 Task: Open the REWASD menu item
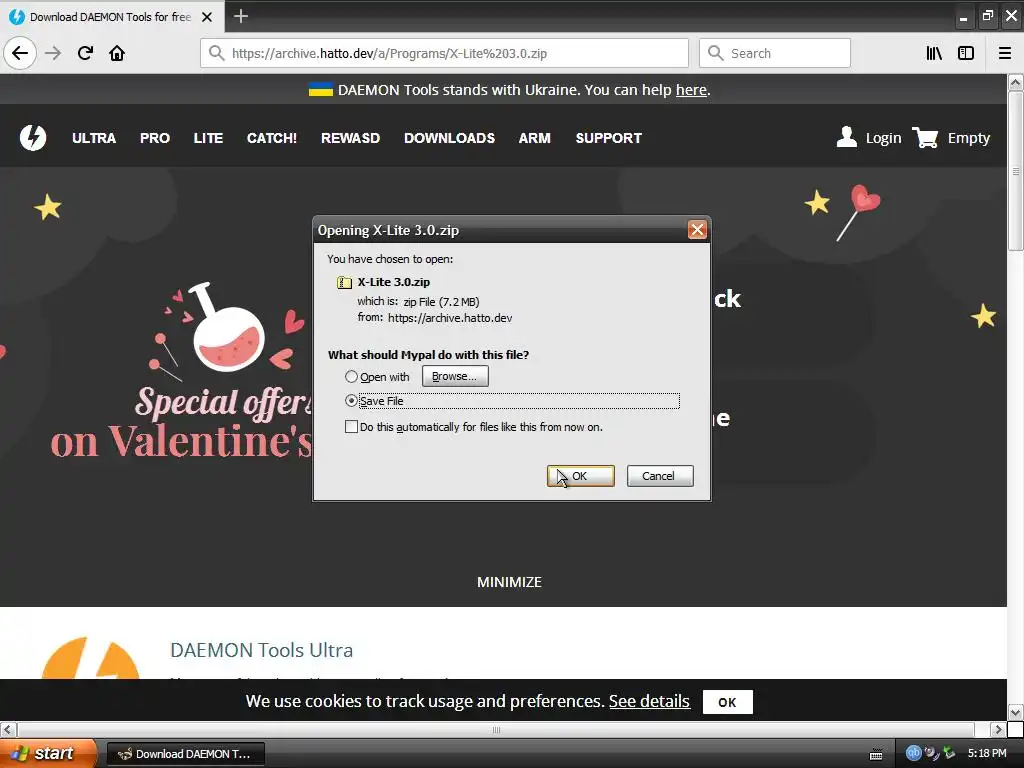(350, 138)
